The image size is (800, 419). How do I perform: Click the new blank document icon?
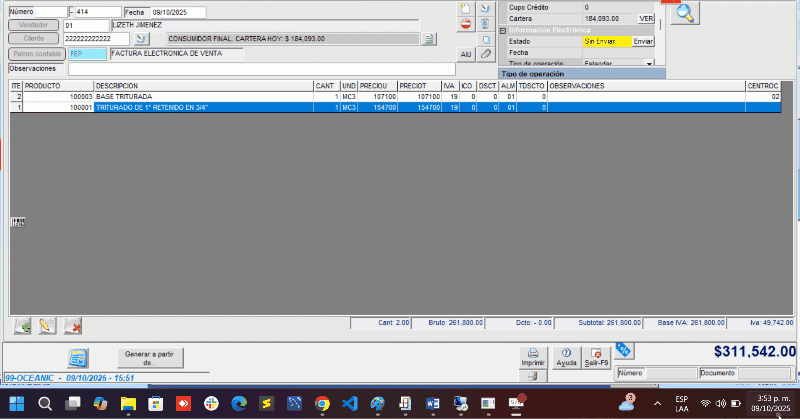[466, 8]
